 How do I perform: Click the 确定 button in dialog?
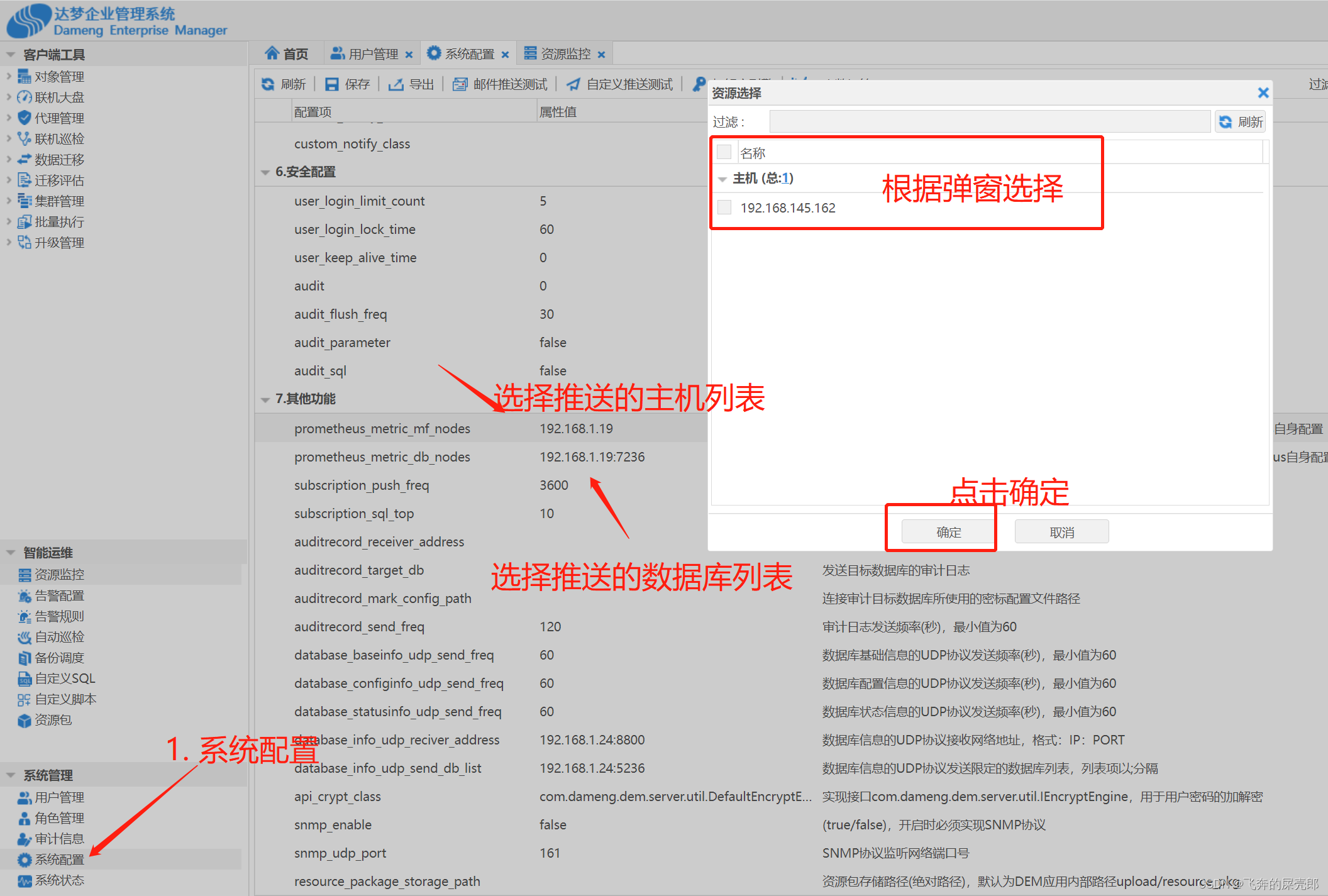tap(948, 532)
